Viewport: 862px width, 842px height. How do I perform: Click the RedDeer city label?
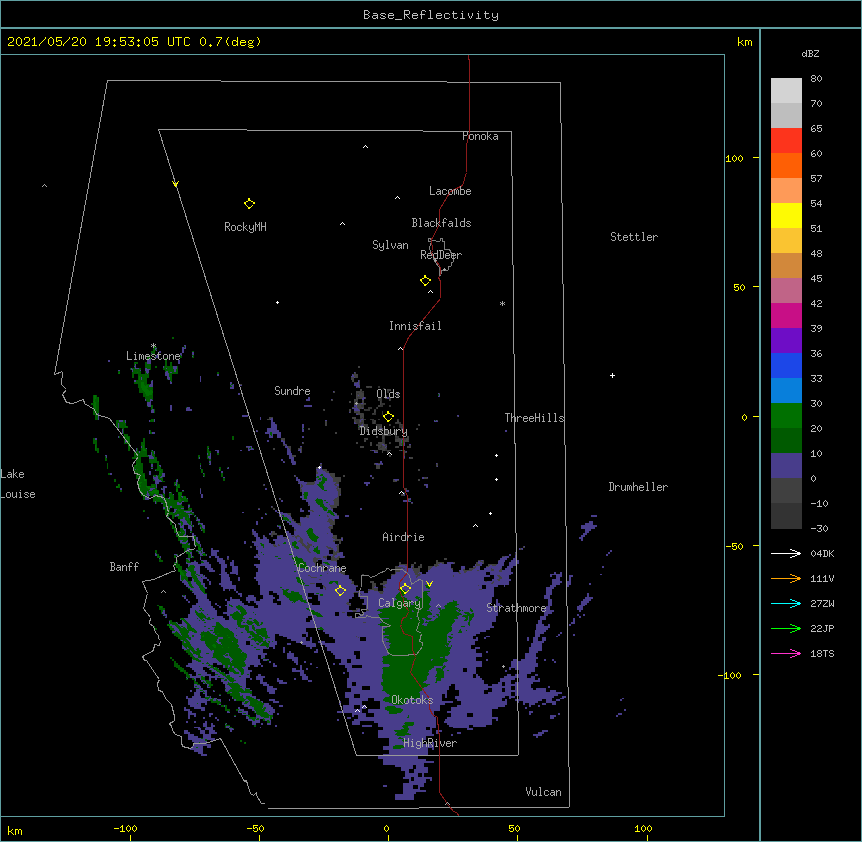click(x=441, y=255)
